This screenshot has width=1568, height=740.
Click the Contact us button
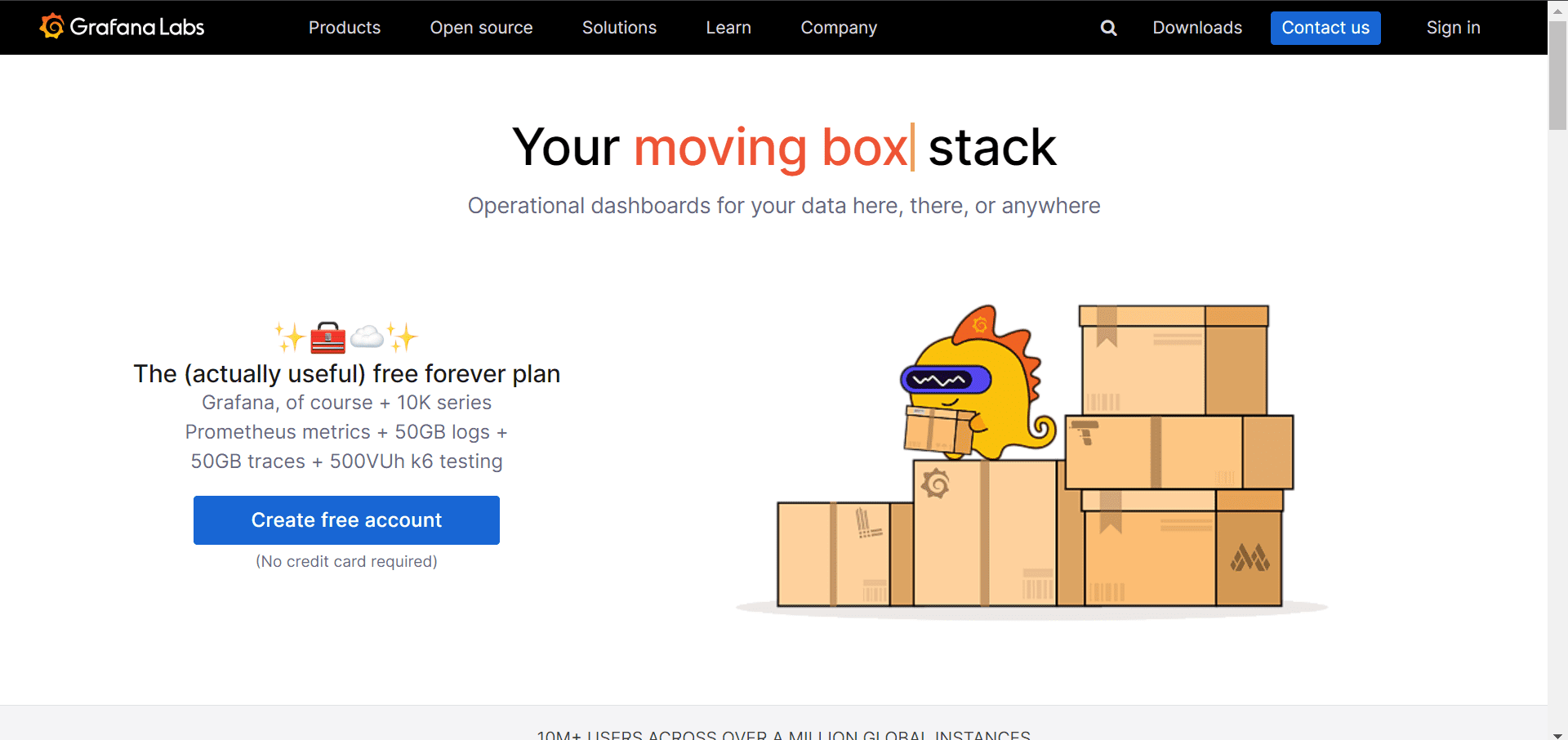pyautogui.click(x=1325, y=27)
